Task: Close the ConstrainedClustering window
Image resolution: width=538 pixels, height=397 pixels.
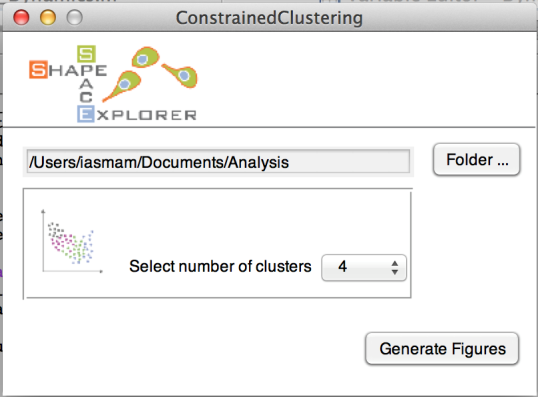Action: coord(21,17)
